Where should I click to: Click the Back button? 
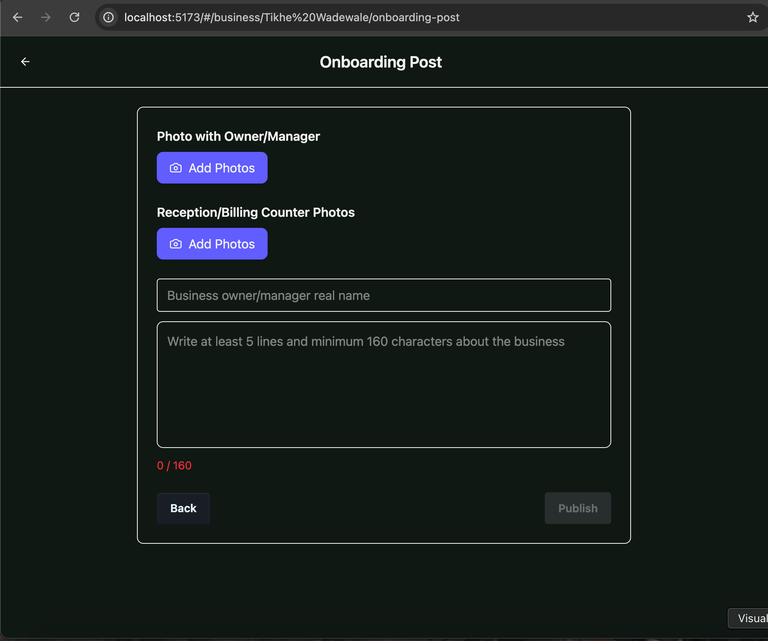183,508
